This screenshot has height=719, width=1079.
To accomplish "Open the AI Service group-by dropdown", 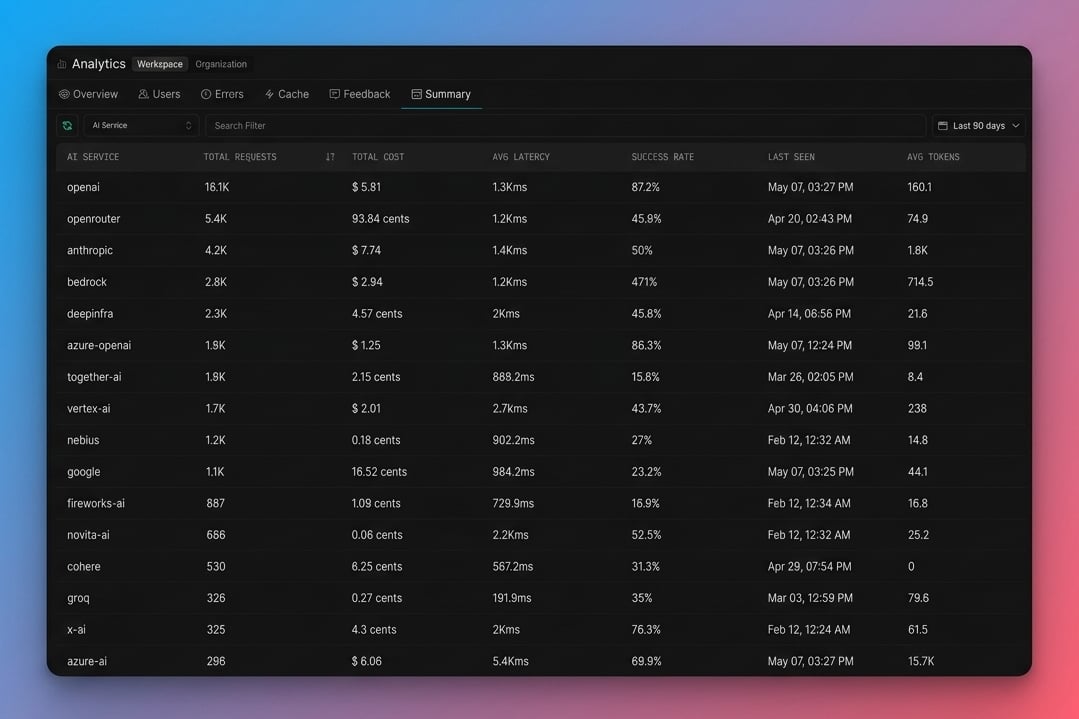I will point(141,125).
